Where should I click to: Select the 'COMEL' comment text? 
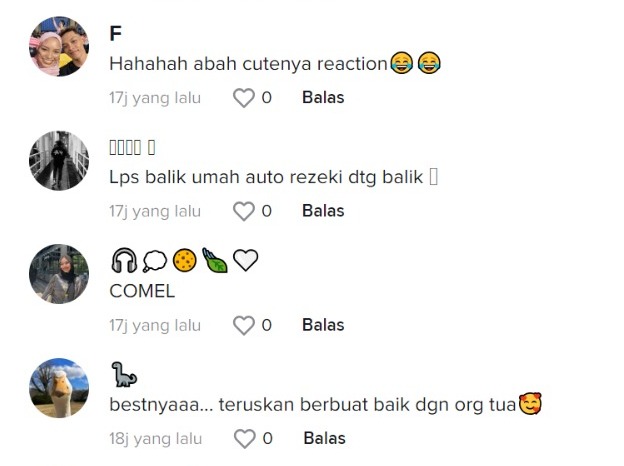coord(142,291)
